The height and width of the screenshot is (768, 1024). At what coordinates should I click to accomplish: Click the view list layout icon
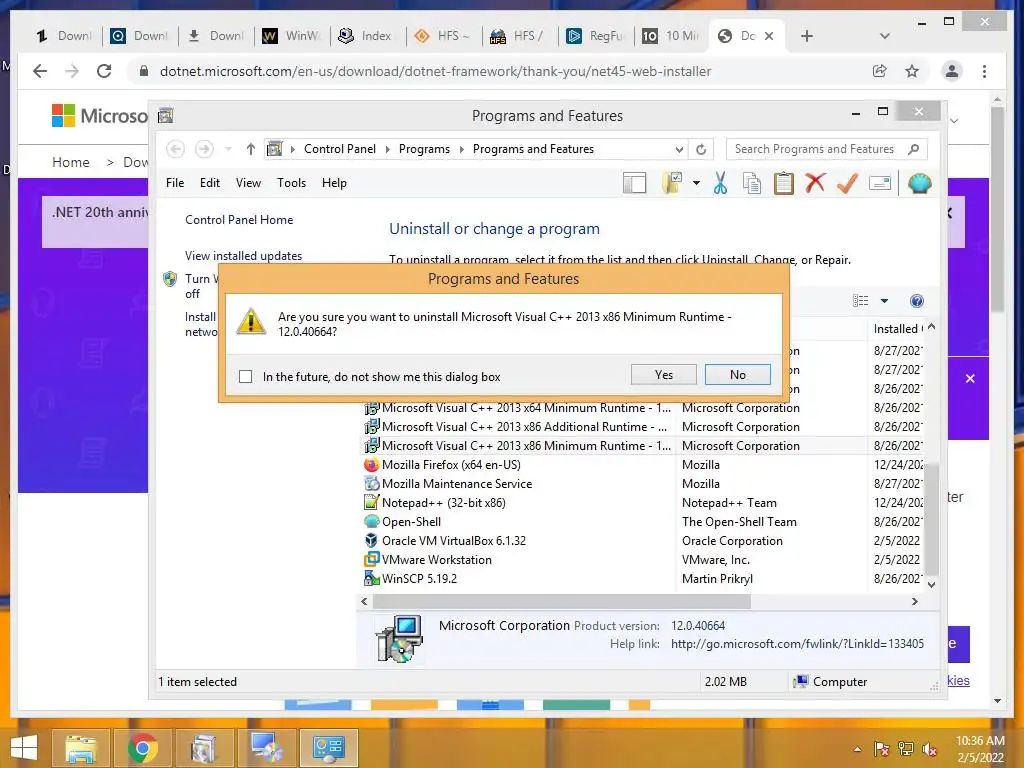(861, 301)
